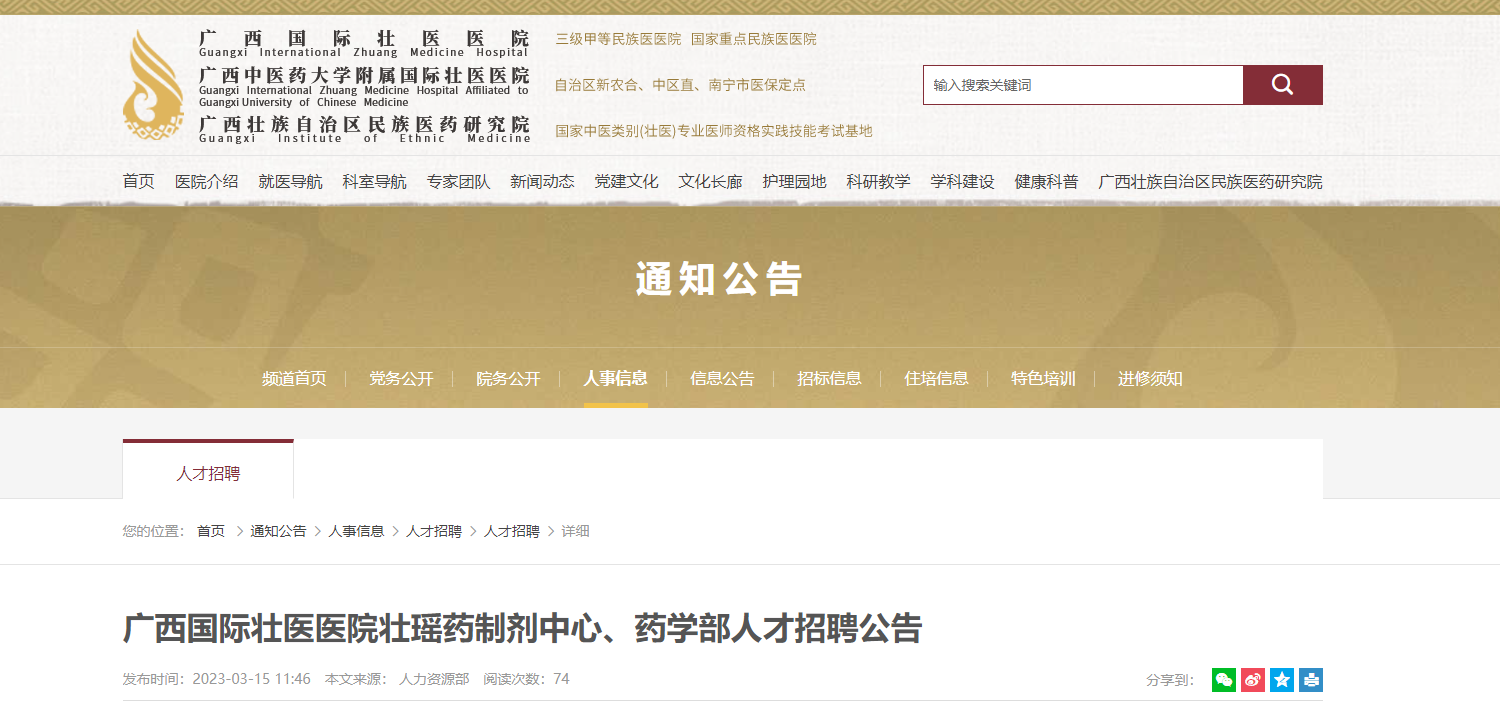Click the 详细 breadcrumb end text
This screenshot has height=719, width=1500.
[576, 531]
